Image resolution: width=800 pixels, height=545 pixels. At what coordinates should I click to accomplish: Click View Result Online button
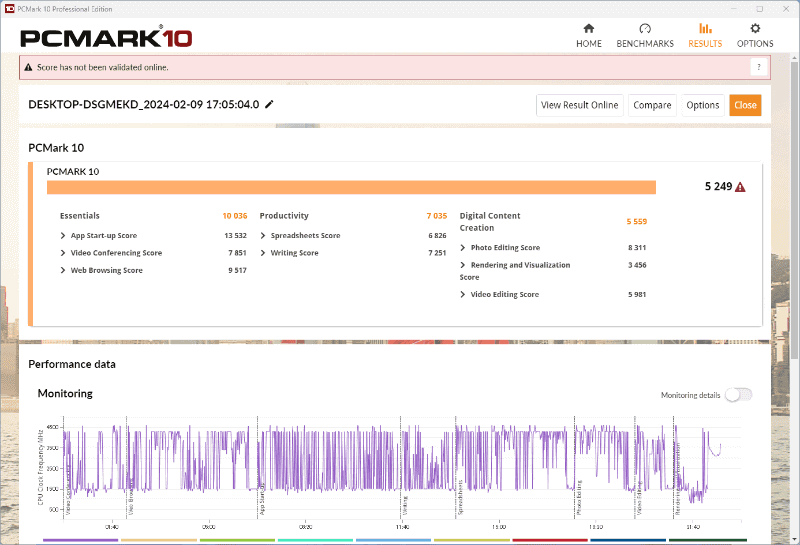pos(580,105)
